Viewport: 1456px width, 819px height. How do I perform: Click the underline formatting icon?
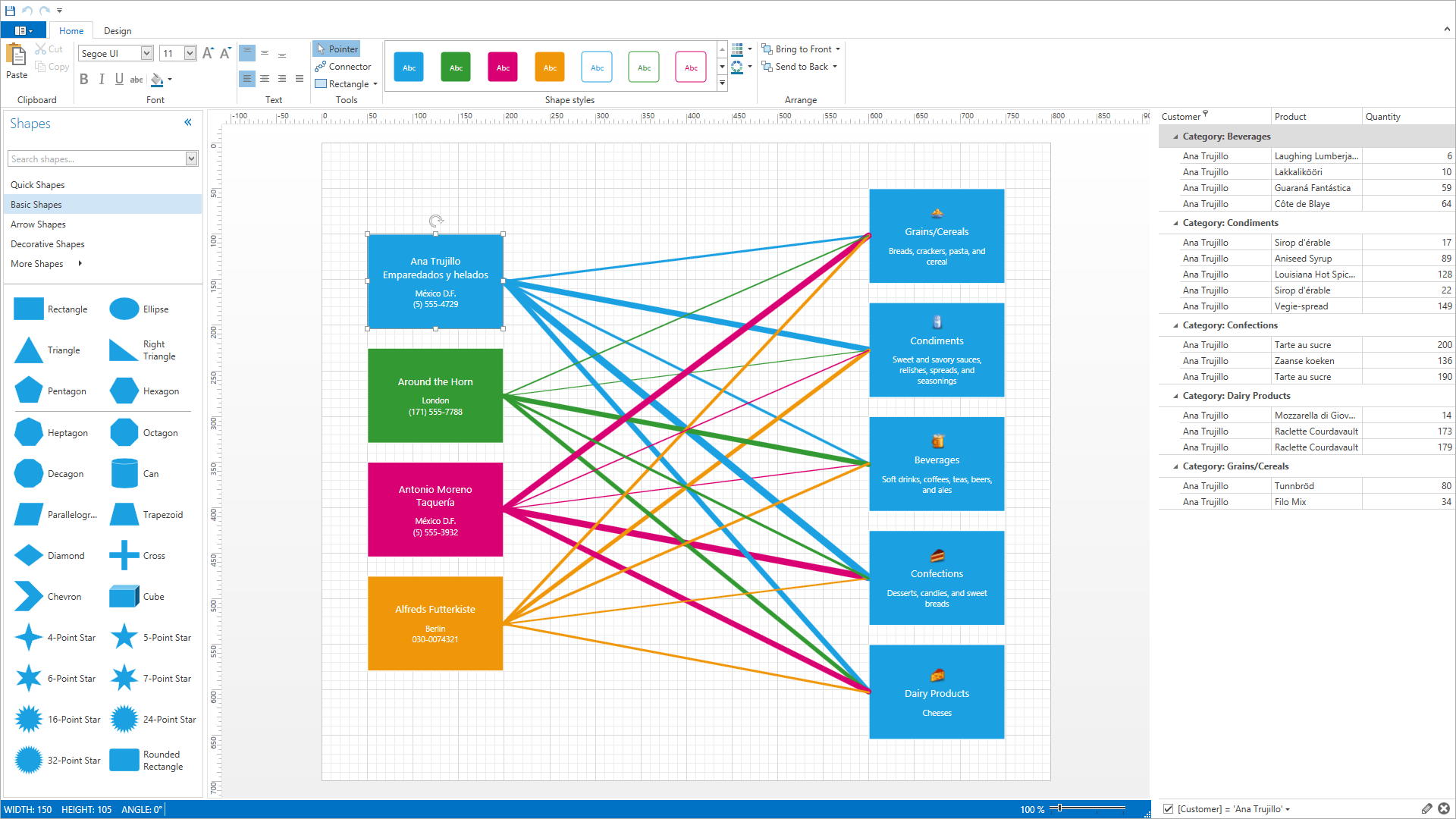118,76
